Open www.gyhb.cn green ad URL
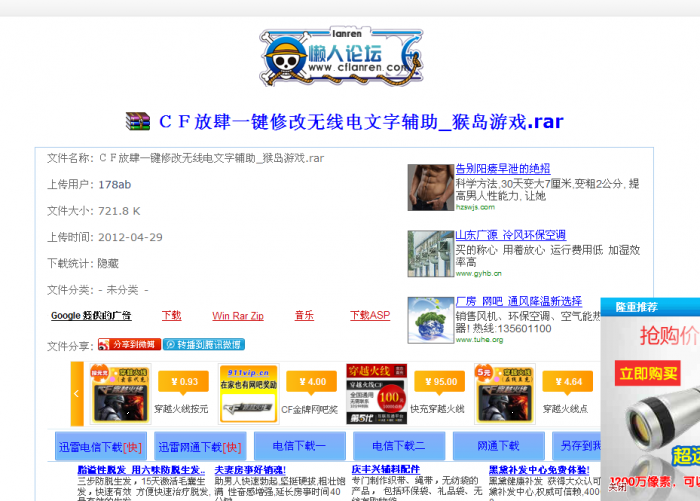Screen dimensions: 700x501 coord(479,273)
